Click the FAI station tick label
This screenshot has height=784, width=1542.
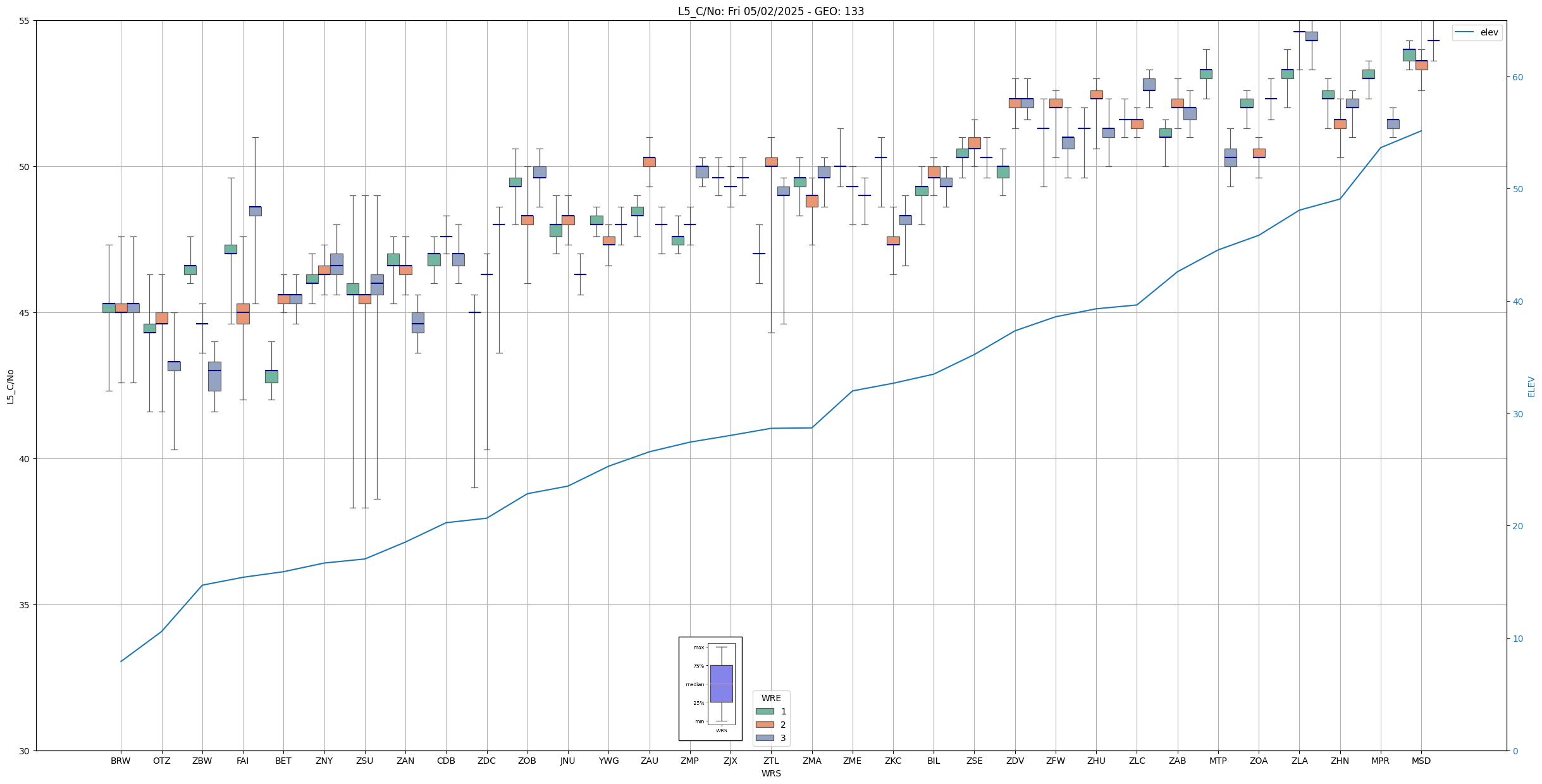[x=243, y=761]
